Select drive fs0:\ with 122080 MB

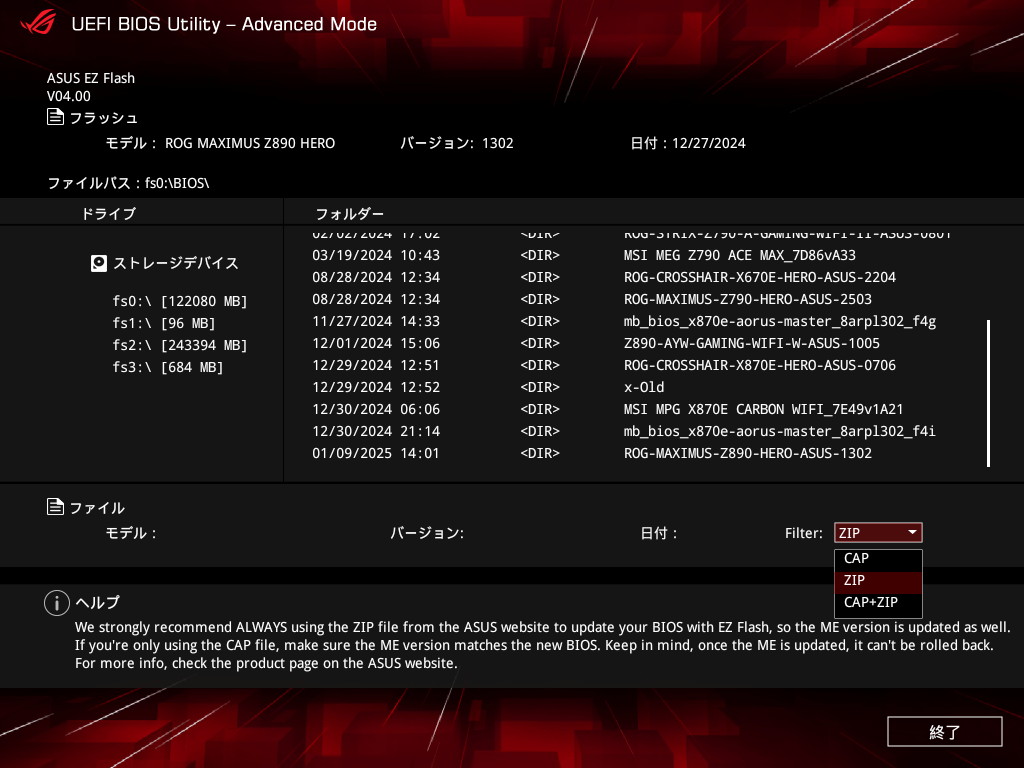click(x=180, y=301)
